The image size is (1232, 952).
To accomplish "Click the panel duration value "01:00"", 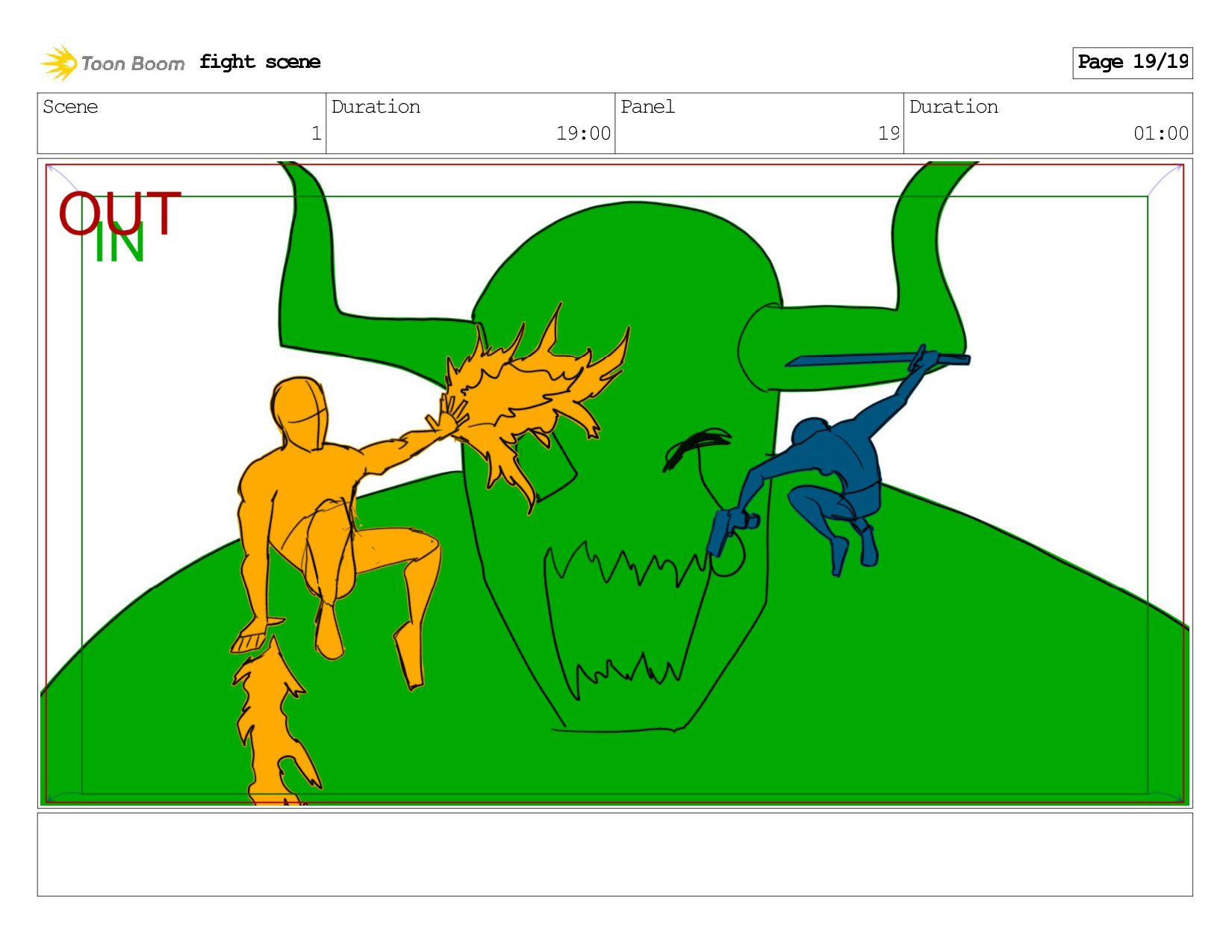I will [1160, 134].
